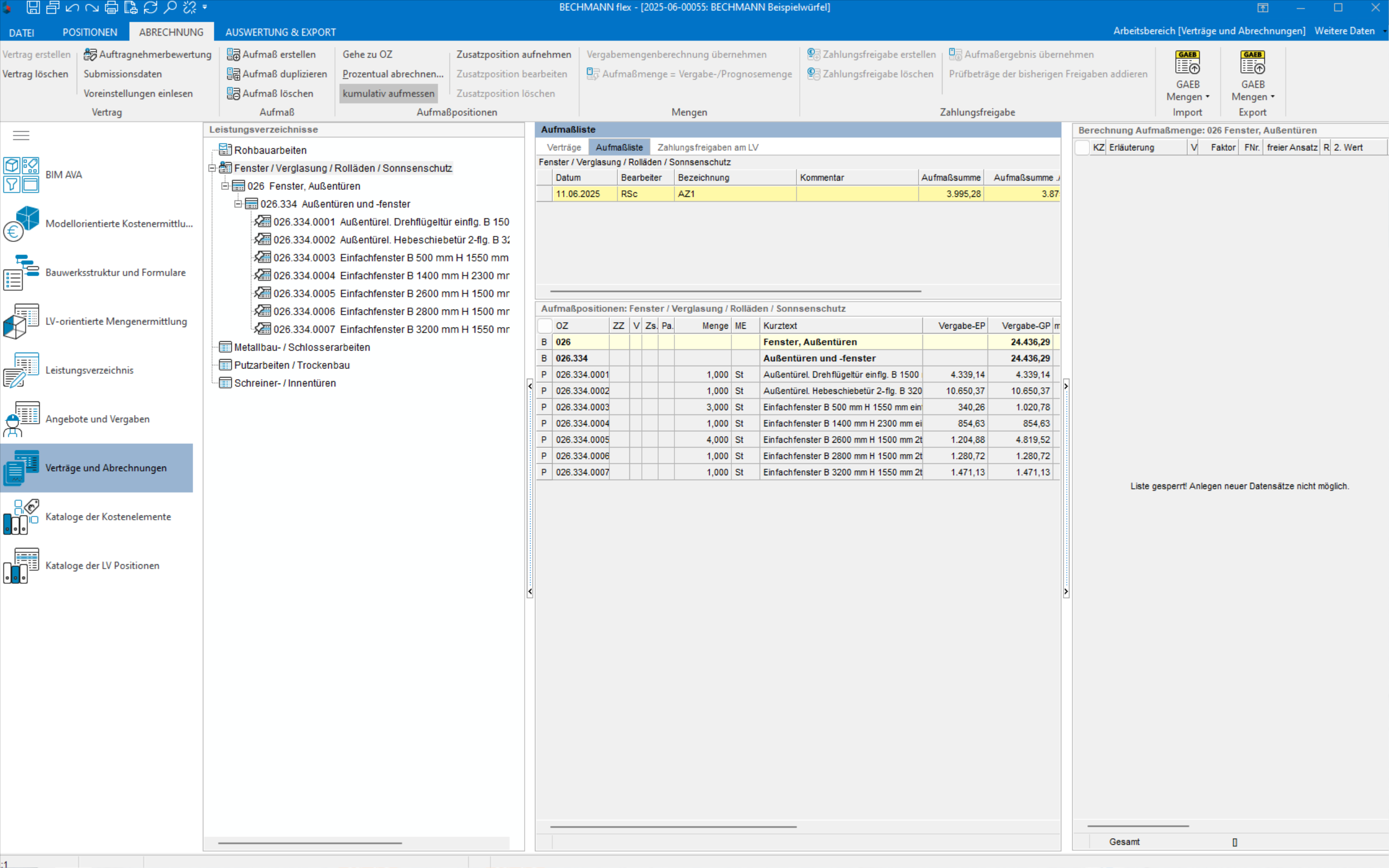Toggle the hamburger menu for sidebar
This screenshot has width=1389, height=868.
point(21,136)
